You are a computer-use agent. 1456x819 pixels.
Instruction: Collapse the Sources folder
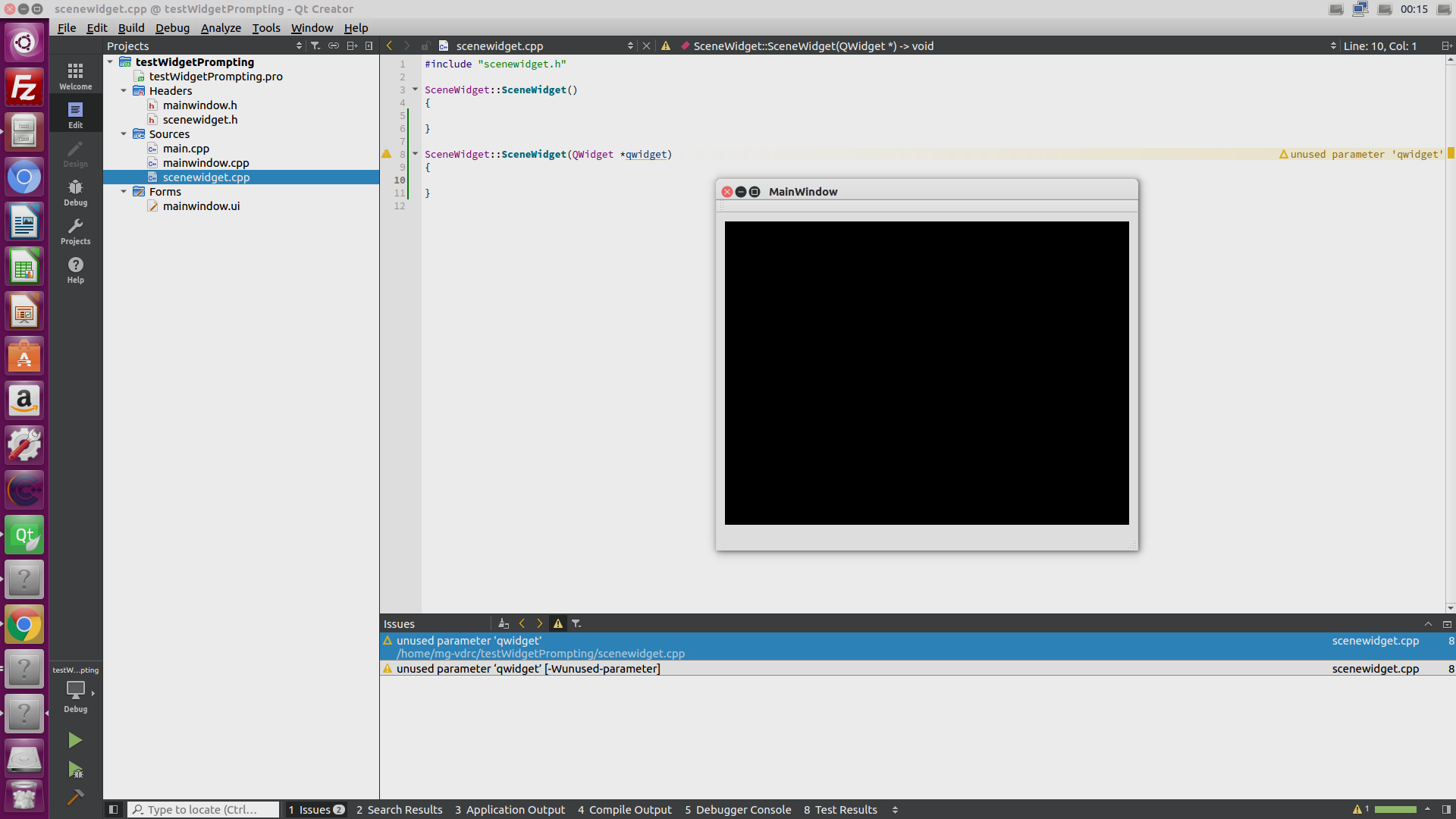coord(124,133)
